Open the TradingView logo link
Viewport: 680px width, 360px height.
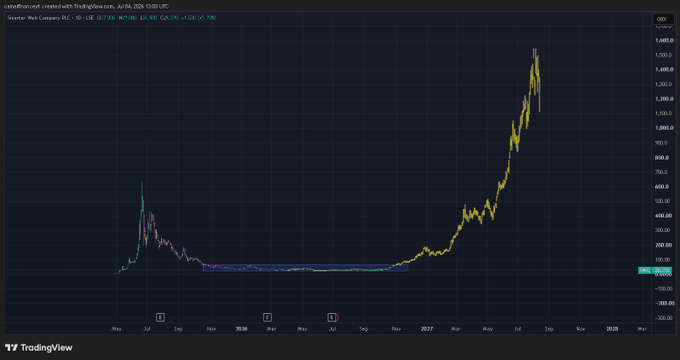39,347
